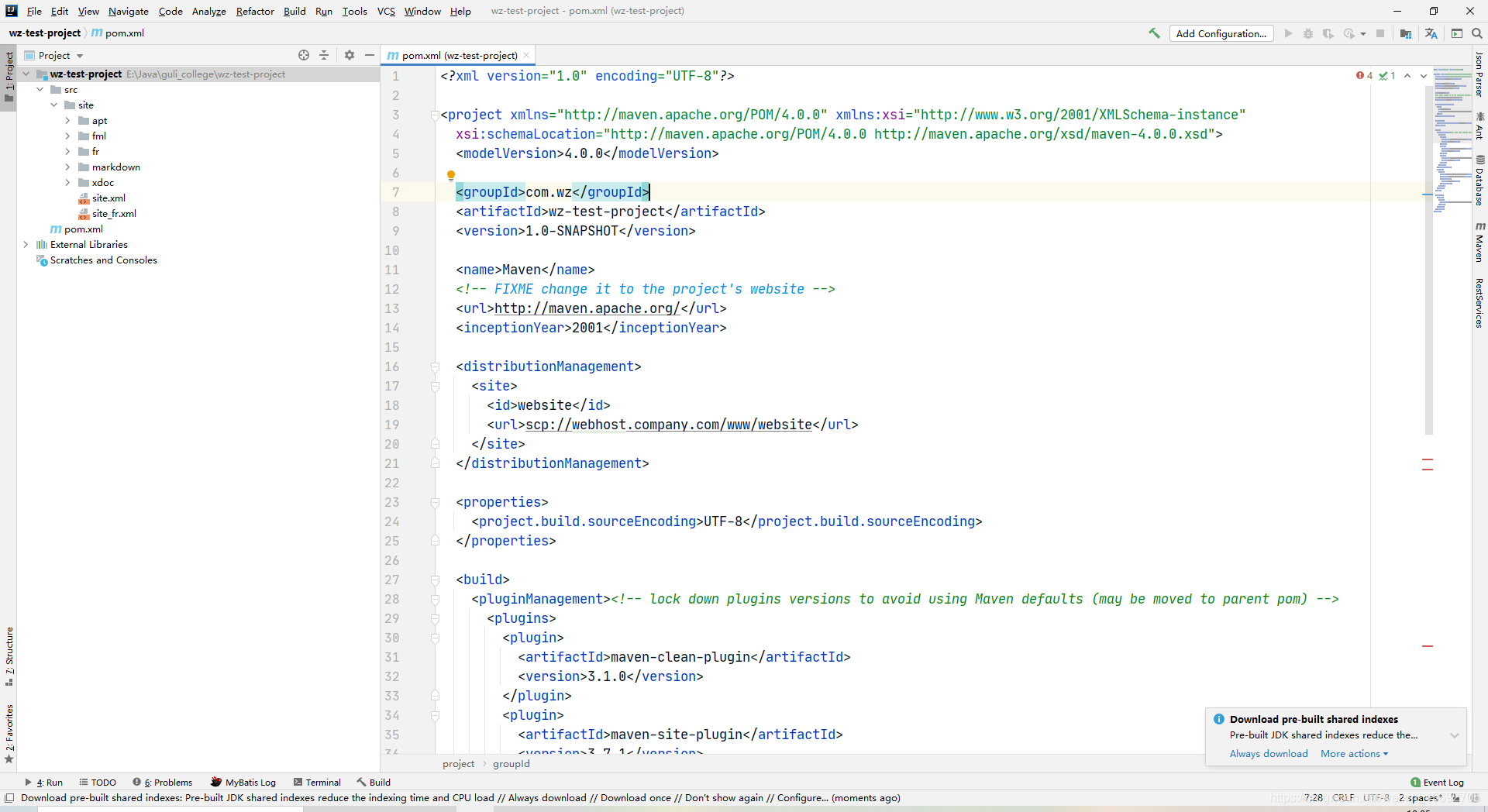Screen dimensions: 1488x812
Task: Expand the fml folder
Action: 67,136
